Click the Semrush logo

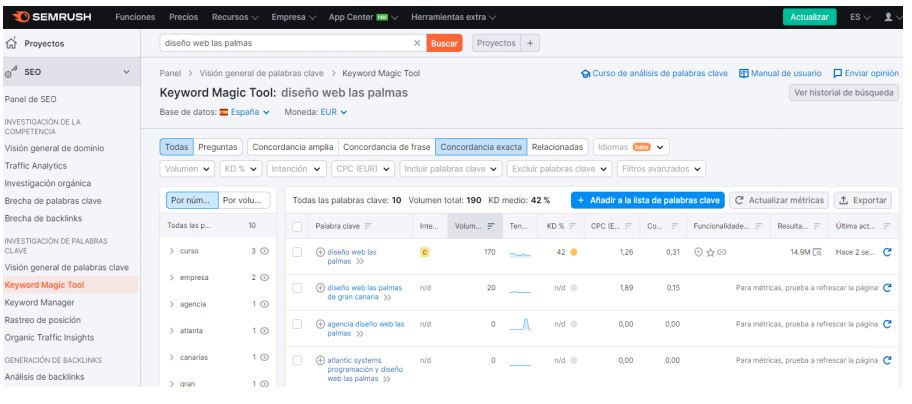coord(52,17)
